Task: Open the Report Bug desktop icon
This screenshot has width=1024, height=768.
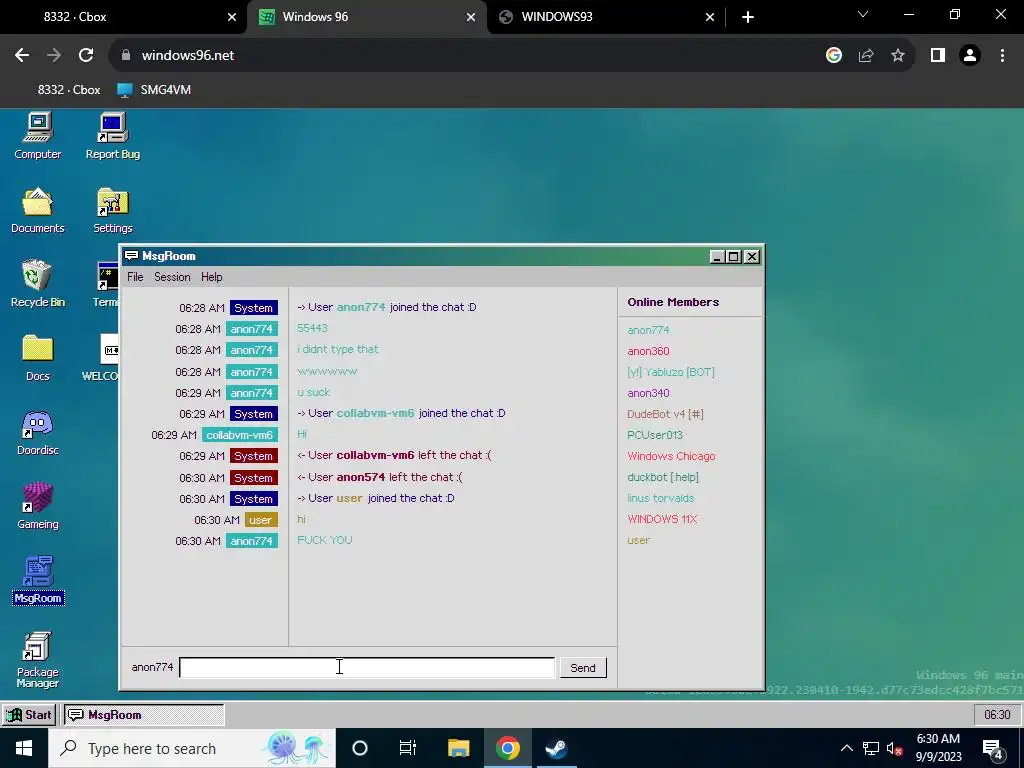Action: tap(112, 136)
